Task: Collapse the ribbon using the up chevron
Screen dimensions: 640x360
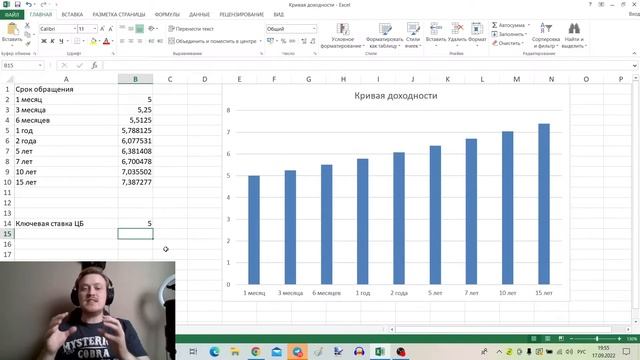Action: pyautogui.click(x=635, y=53)
